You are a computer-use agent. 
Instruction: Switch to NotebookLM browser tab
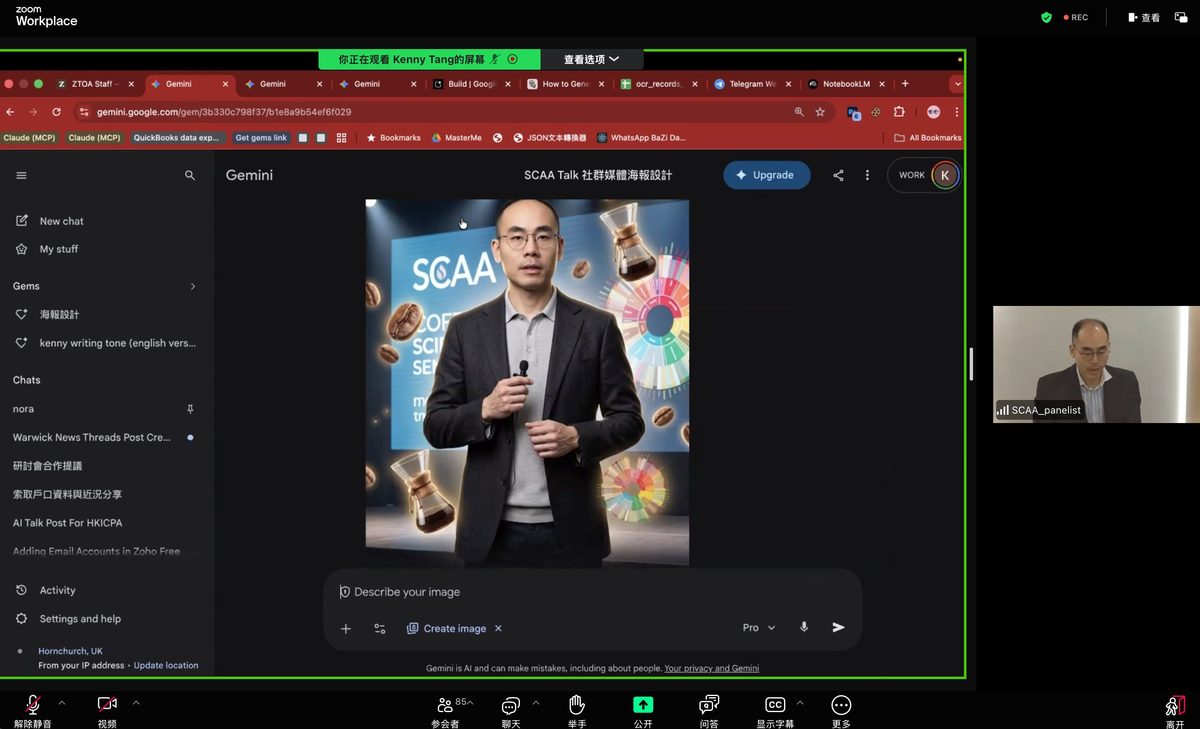click(x=846, y=84)
